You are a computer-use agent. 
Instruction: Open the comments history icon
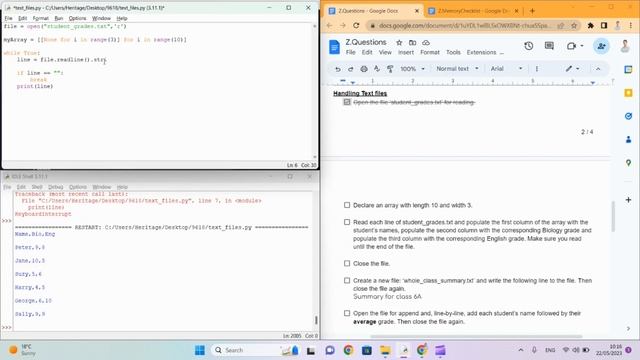point(549,46)
